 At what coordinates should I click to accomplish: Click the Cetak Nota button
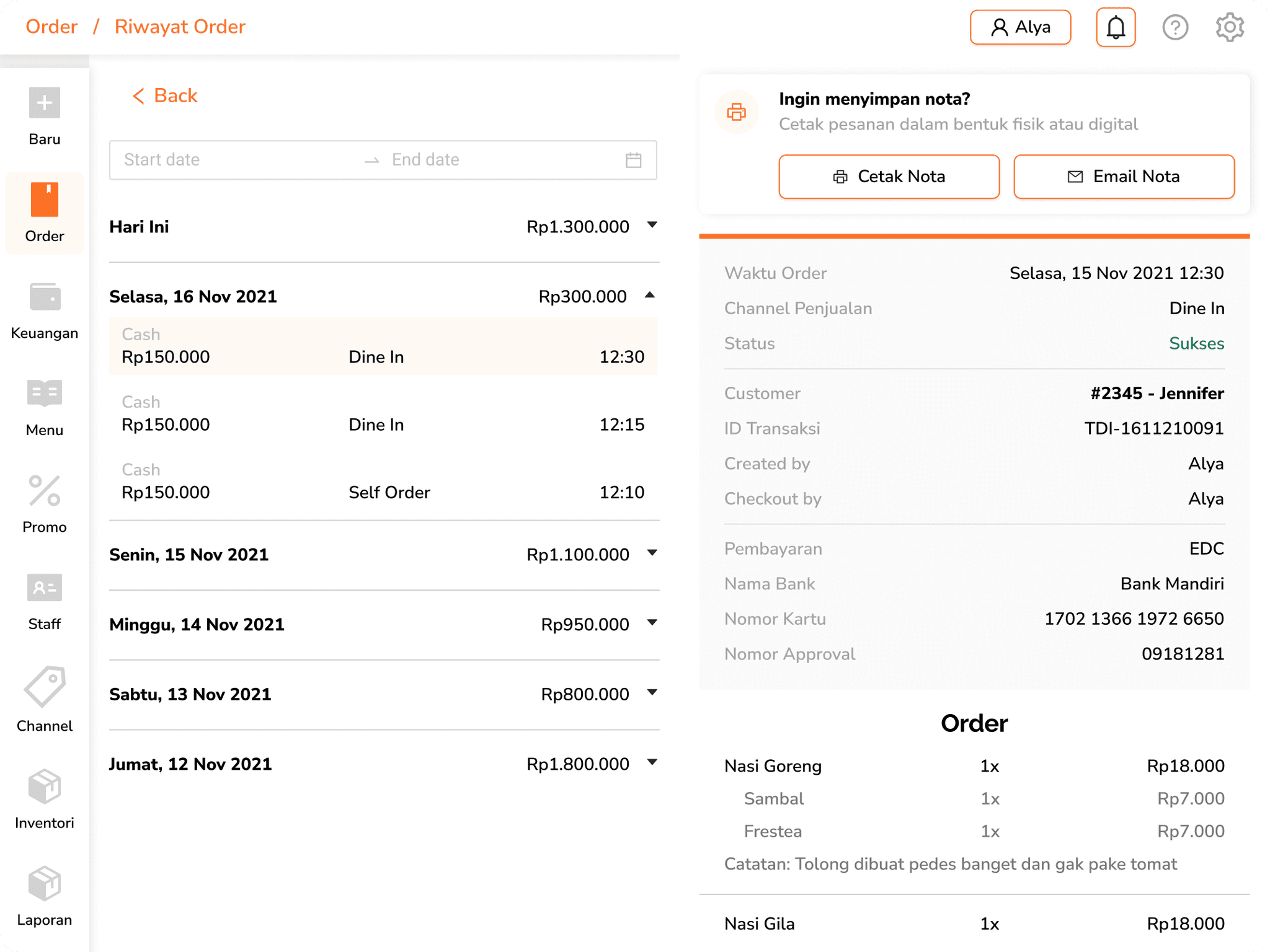(889, 177)
